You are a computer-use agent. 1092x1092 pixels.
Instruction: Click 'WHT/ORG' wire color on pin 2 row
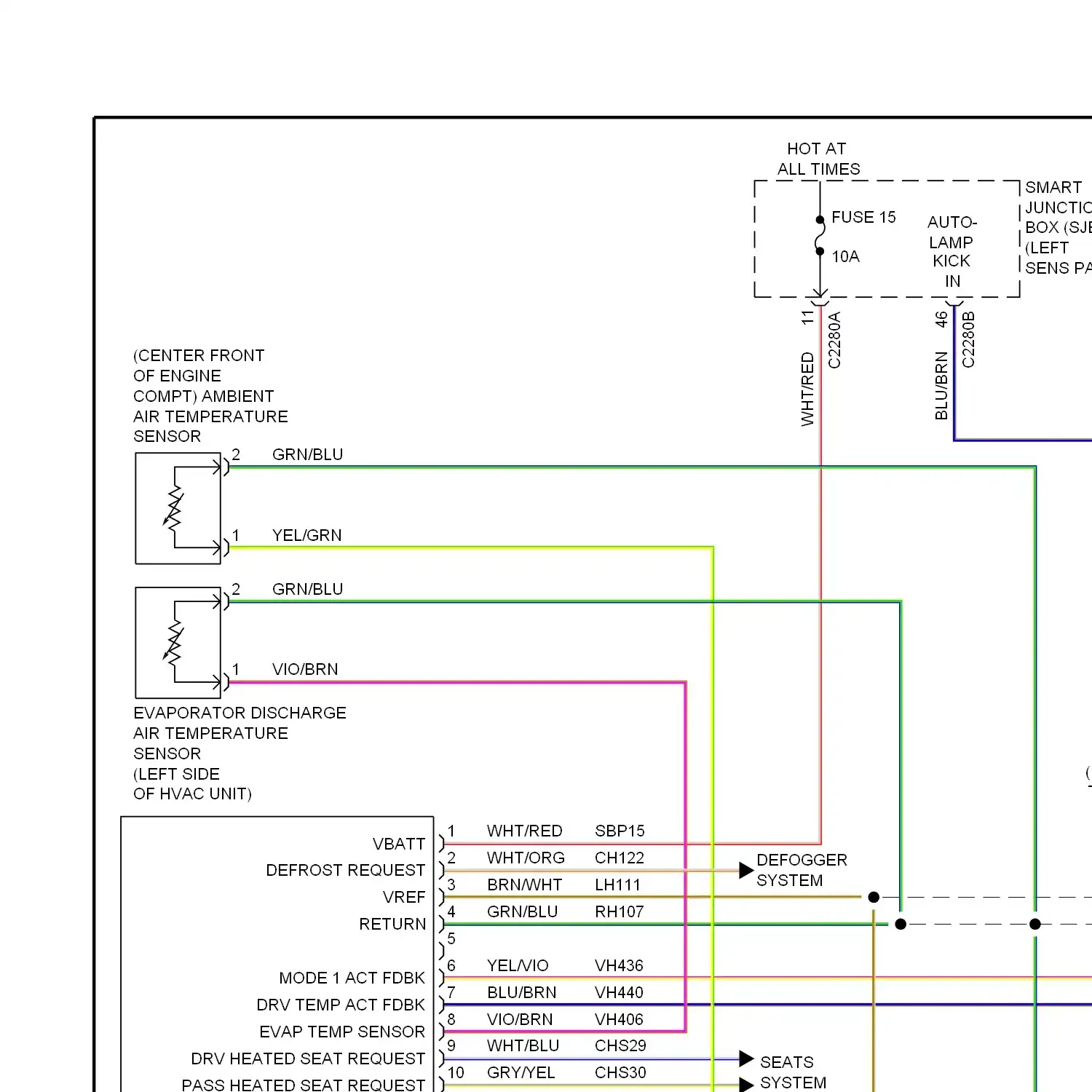pos(526,858)
